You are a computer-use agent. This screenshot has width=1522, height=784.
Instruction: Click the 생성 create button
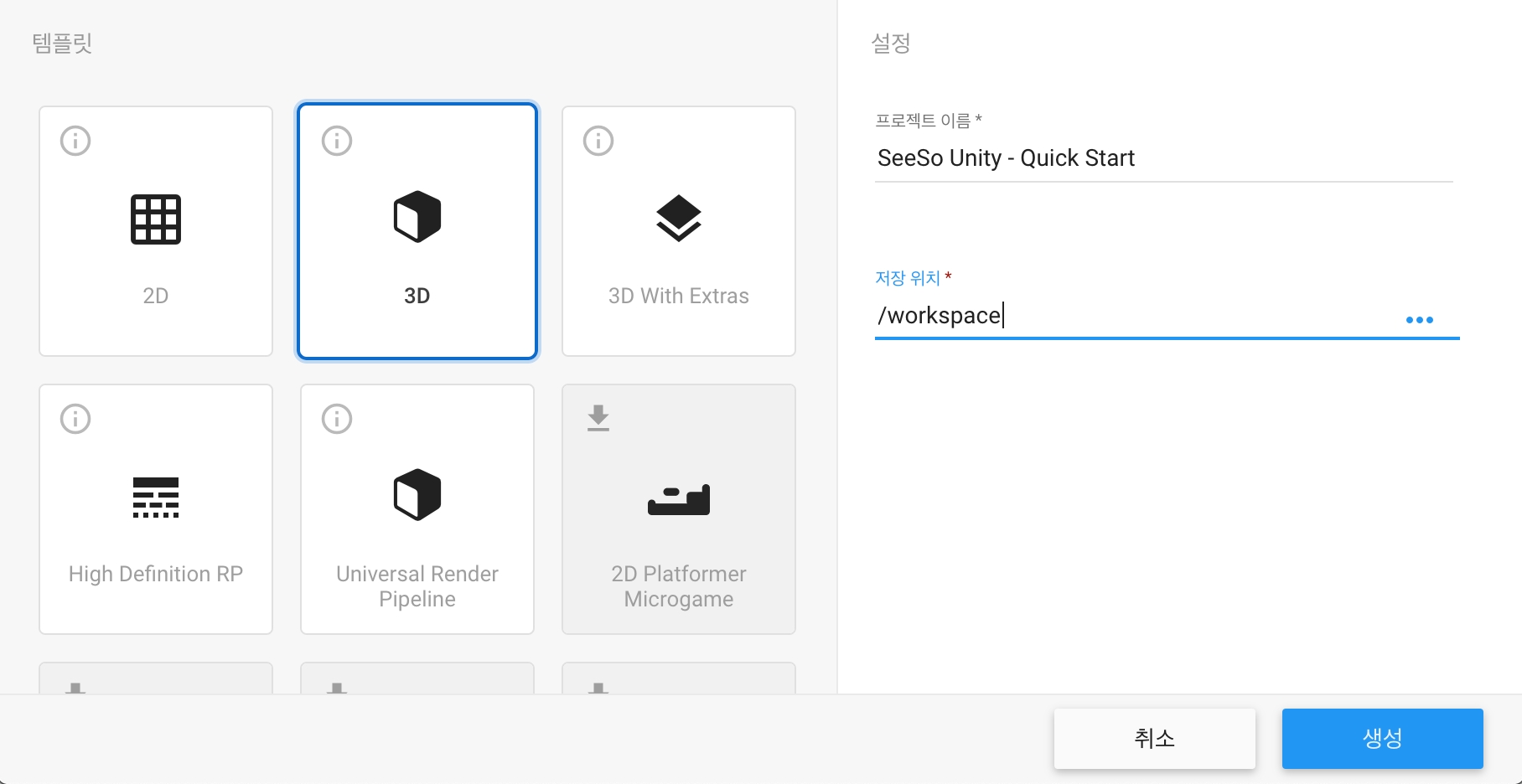tap(1383, 739)
